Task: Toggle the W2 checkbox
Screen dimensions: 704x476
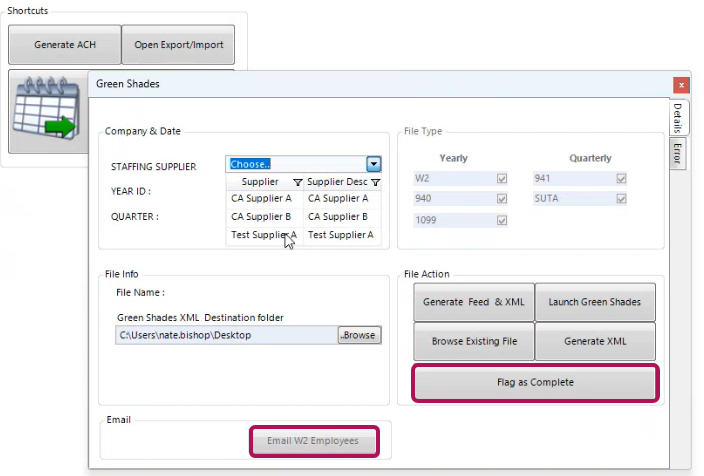Action: [502, 179]
